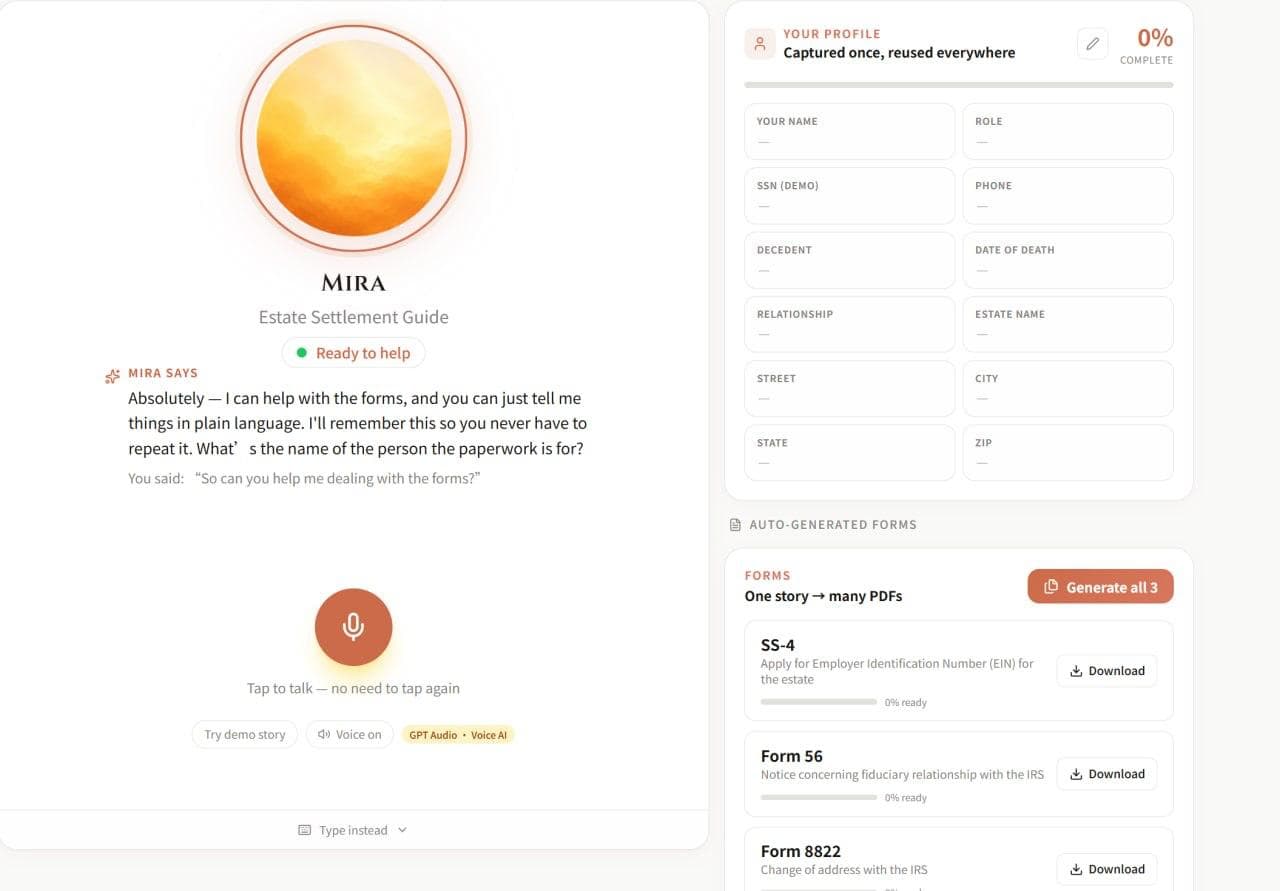Select the Your Name profile field
The height and width of the screenshot is (891, 1280).
coord(850,131)
